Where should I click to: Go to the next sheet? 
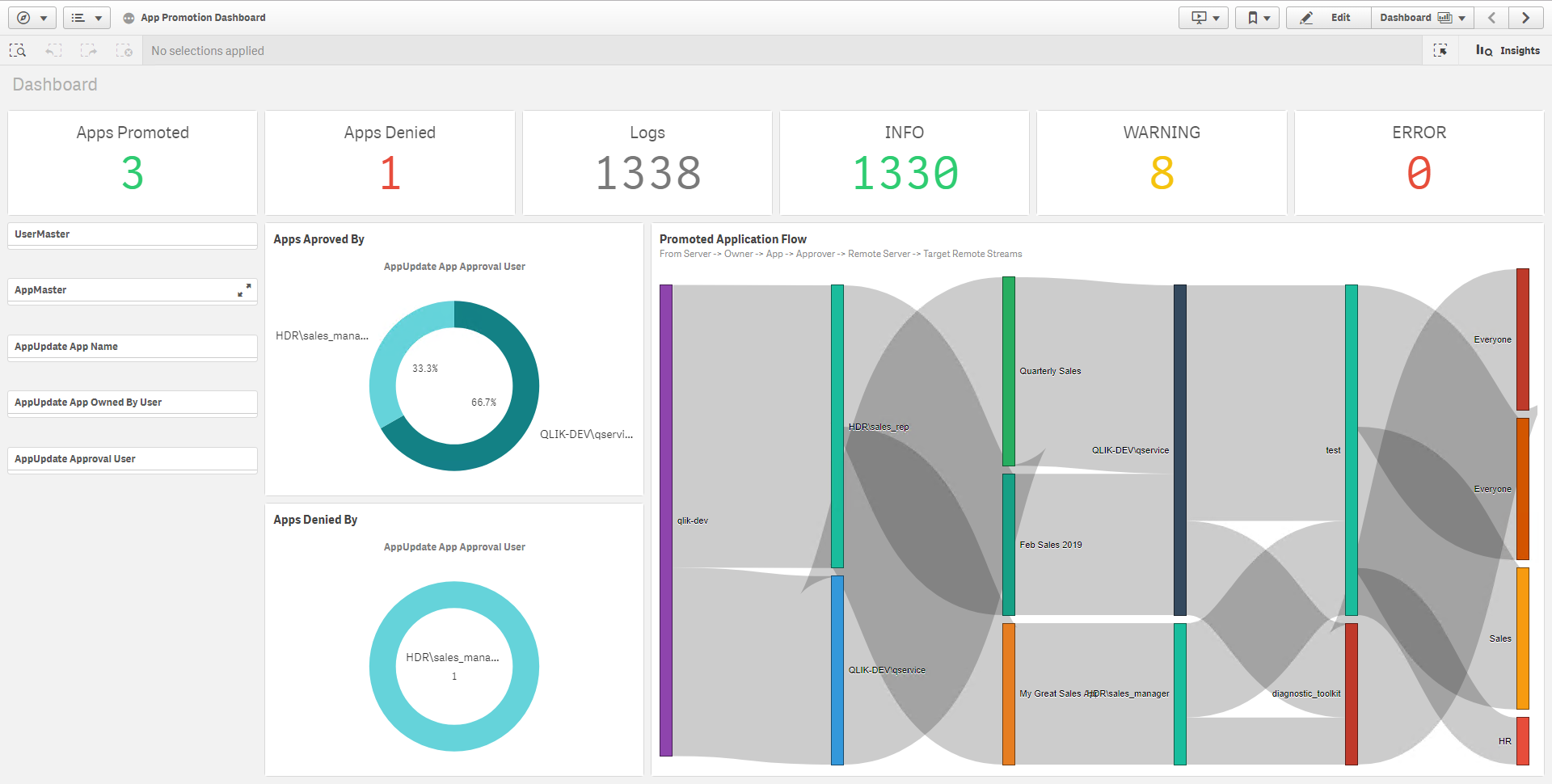(1526, 18)
